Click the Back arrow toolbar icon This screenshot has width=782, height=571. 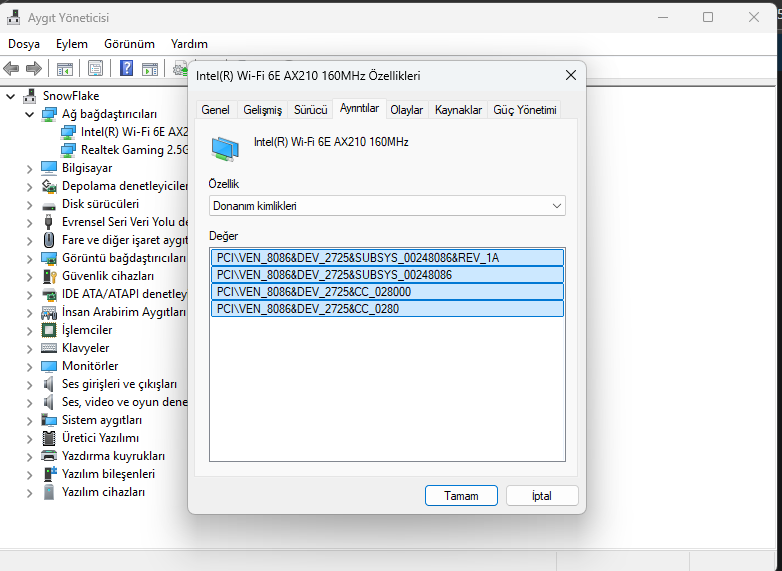(x=11, y=68)
